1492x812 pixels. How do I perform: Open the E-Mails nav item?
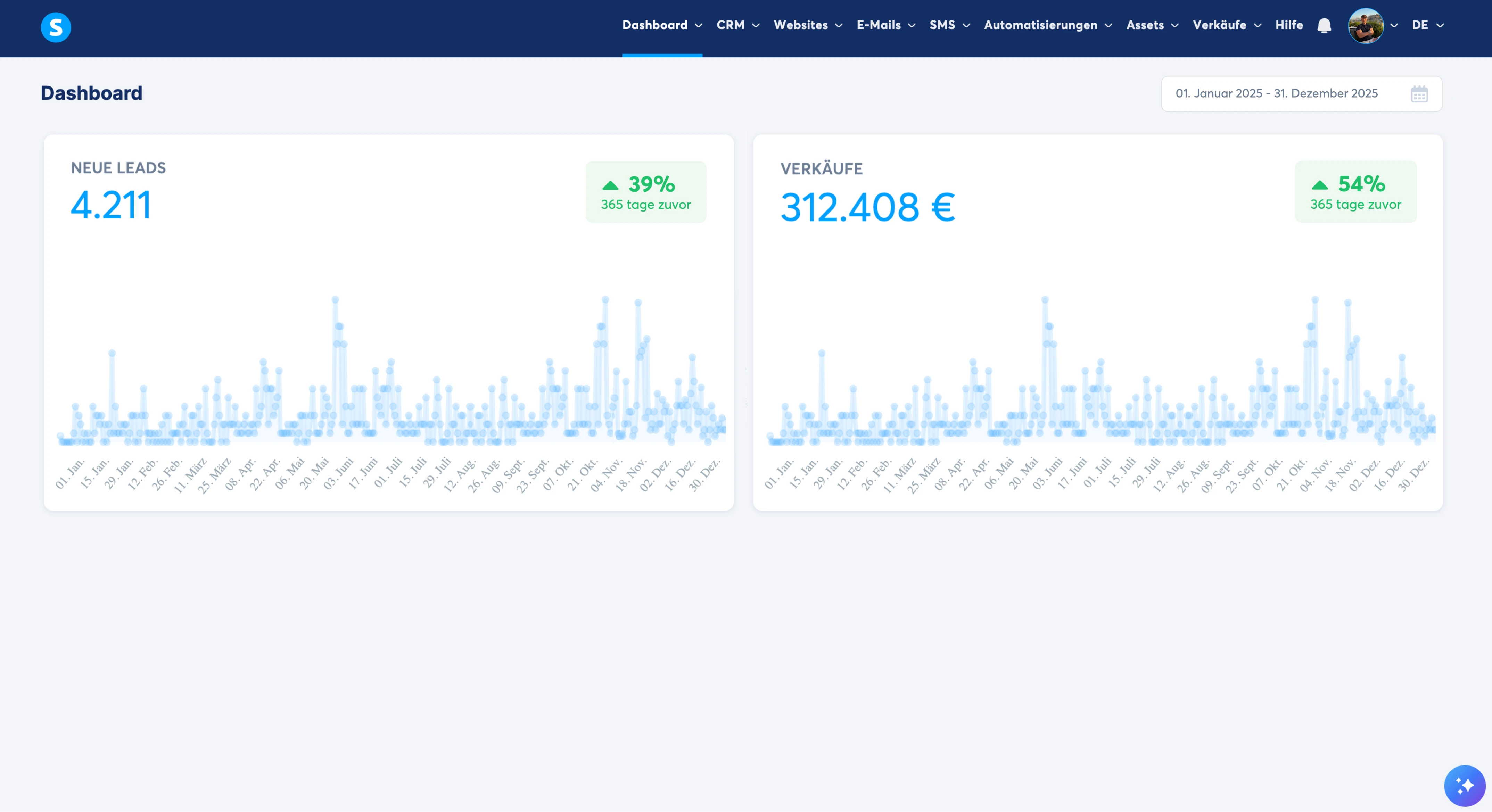[x=879, y=25]
